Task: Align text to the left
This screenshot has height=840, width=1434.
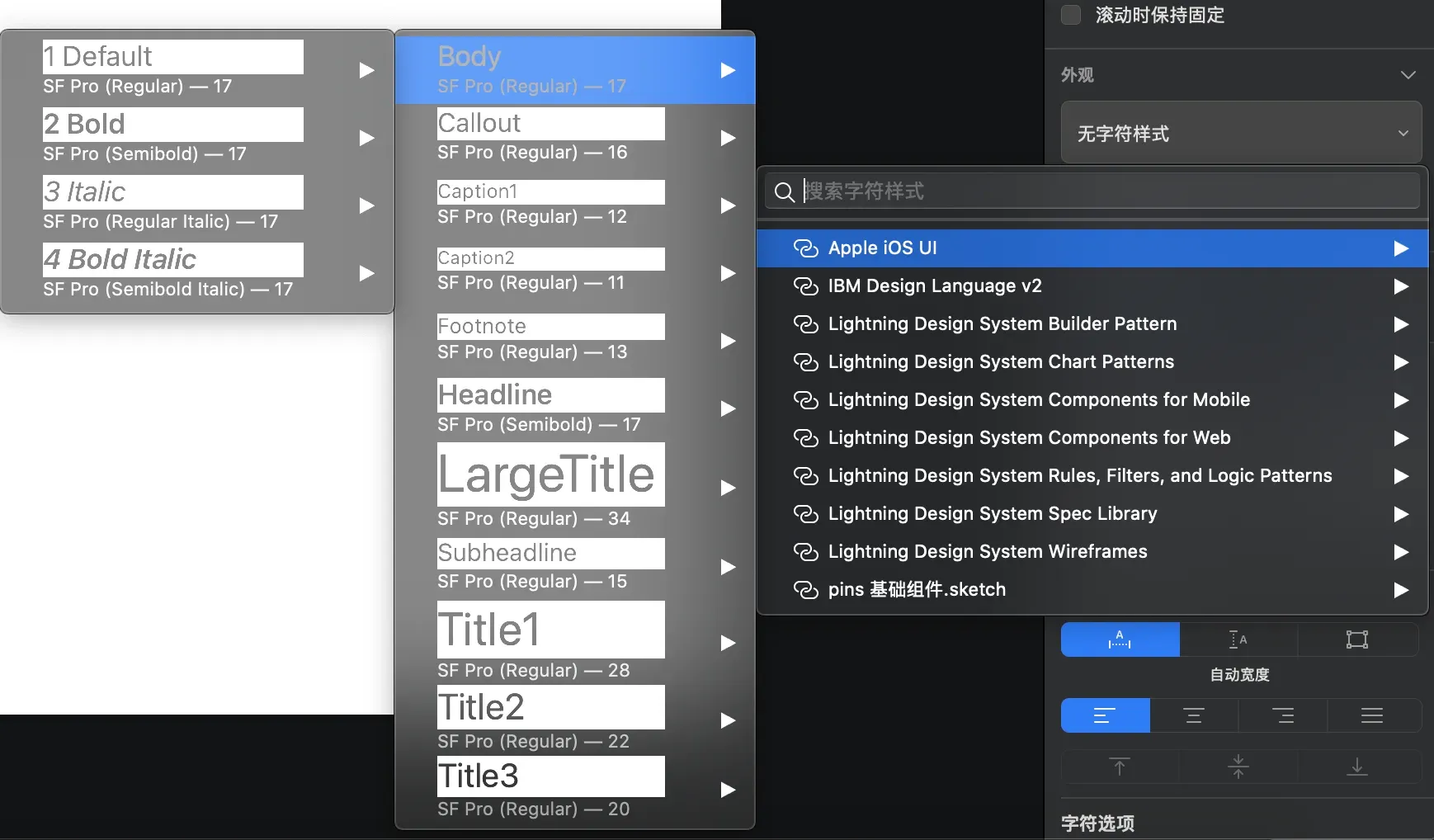Action: click(1105, 715)
